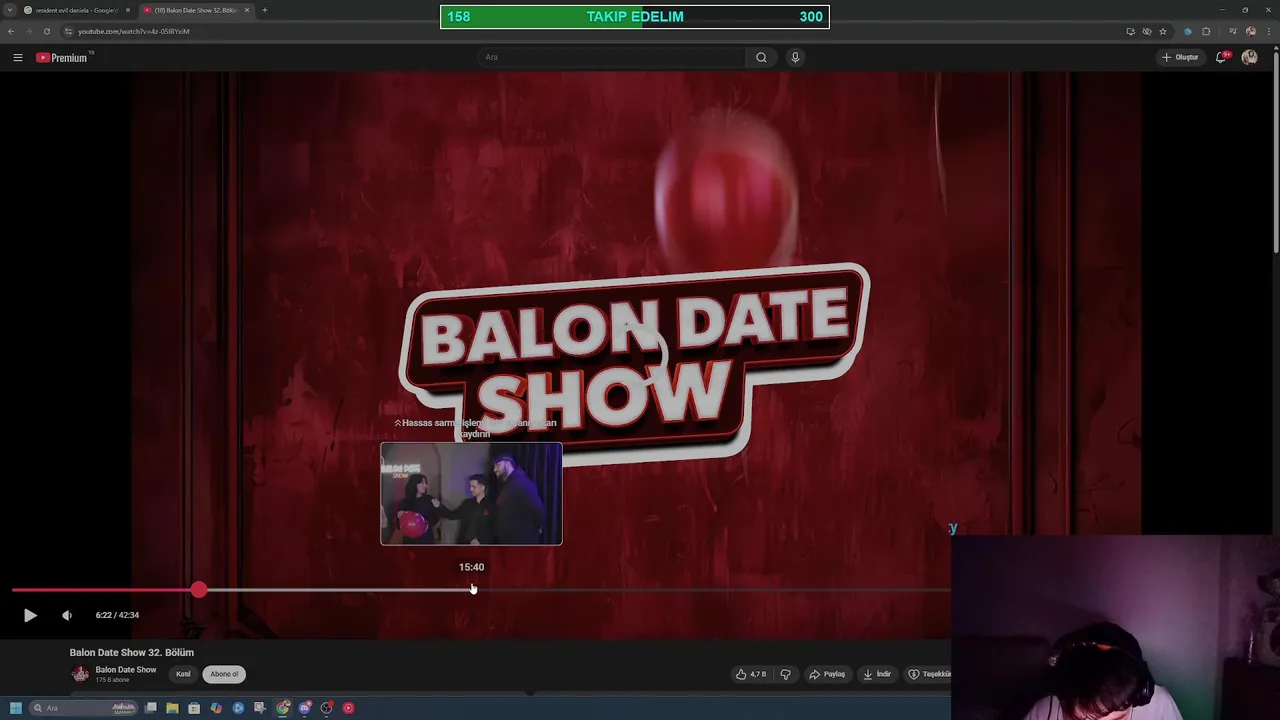Open Discord from the taskbar
The image size is (1280, 720).
pyautogui.click(x=305, y=708)
